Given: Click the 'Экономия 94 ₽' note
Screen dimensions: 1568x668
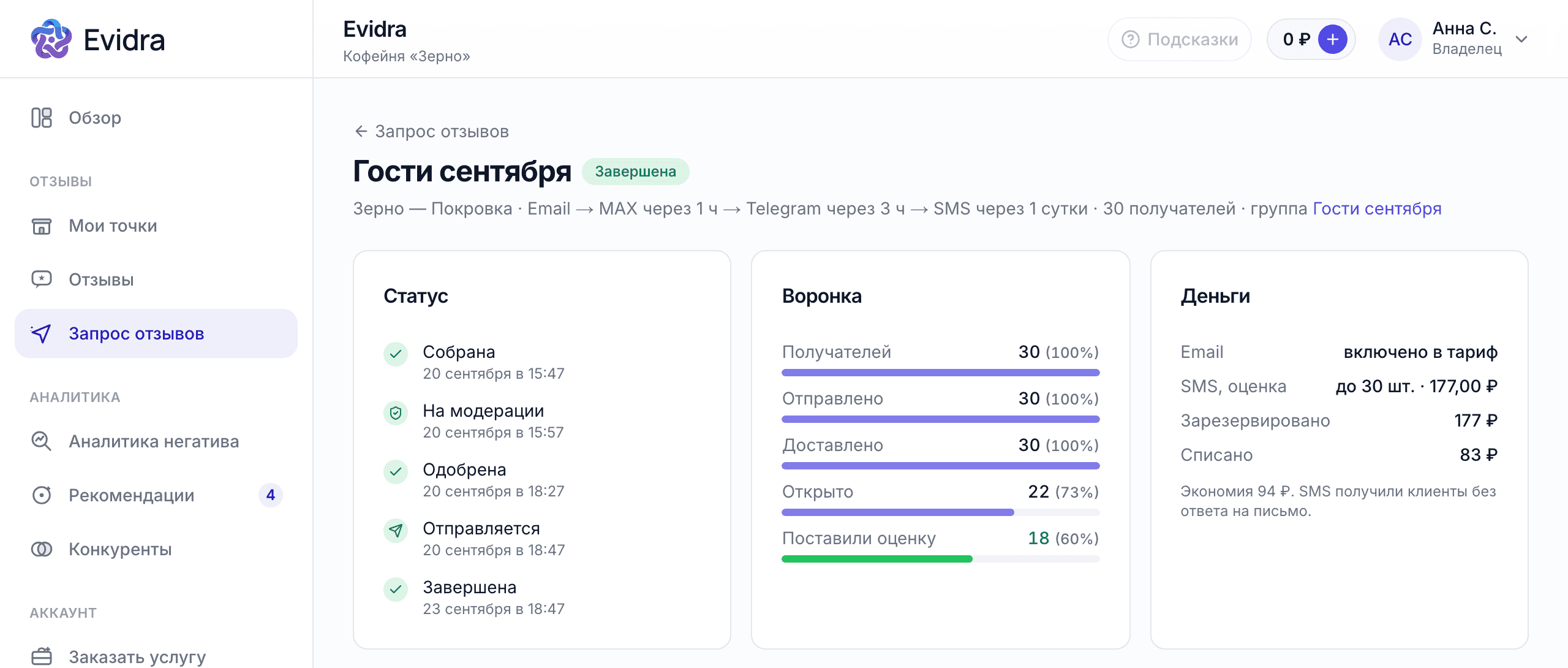Looking at the screenshot, I should [x=1338, y=501].
